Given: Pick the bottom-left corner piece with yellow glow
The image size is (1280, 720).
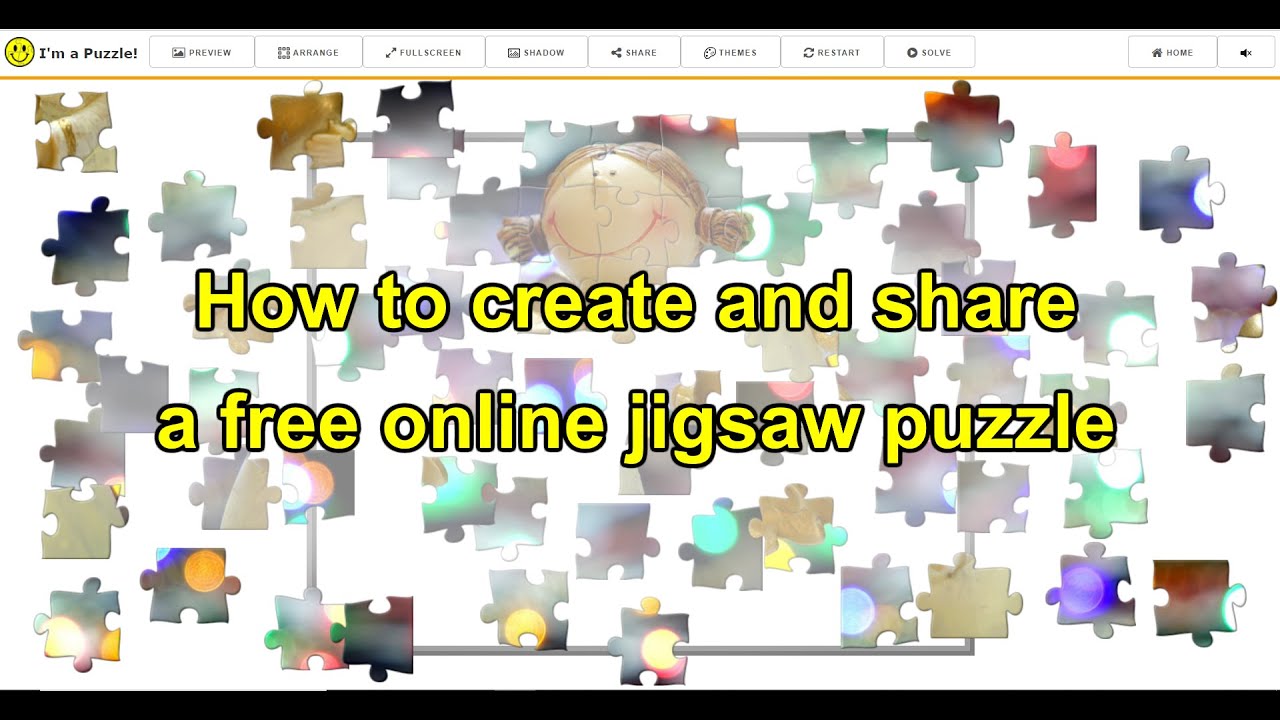Looking at the screenshot, I should [78, 624].
